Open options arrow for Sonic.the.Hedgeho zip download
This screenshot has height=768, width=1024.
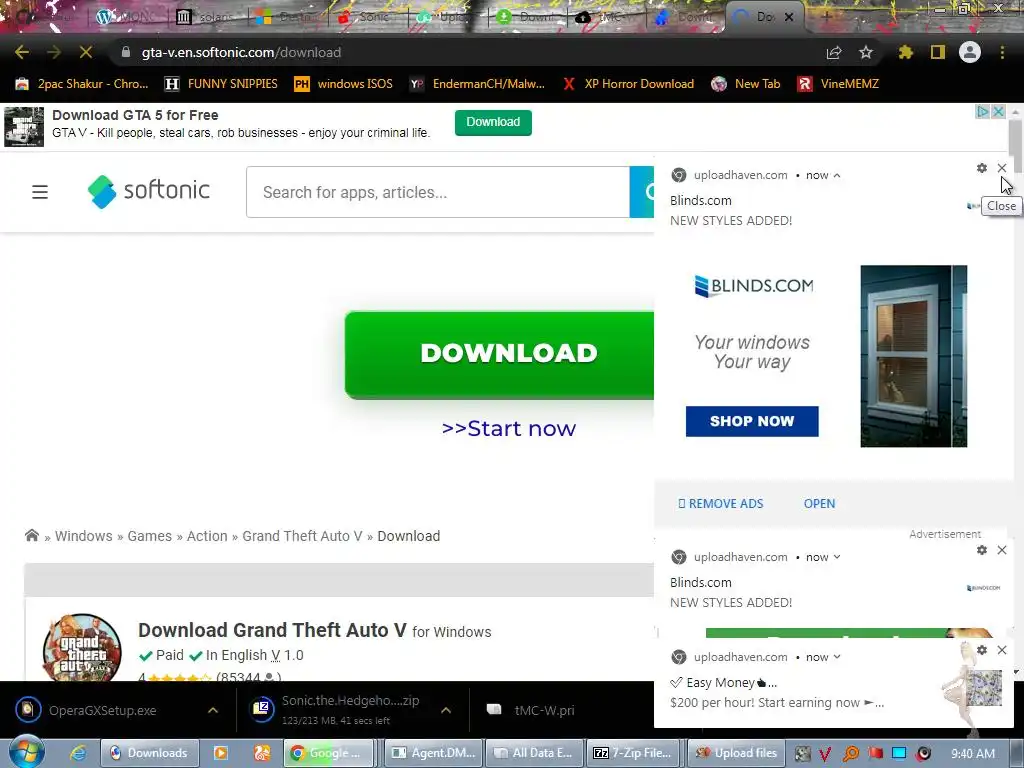[x=446, y=710]
